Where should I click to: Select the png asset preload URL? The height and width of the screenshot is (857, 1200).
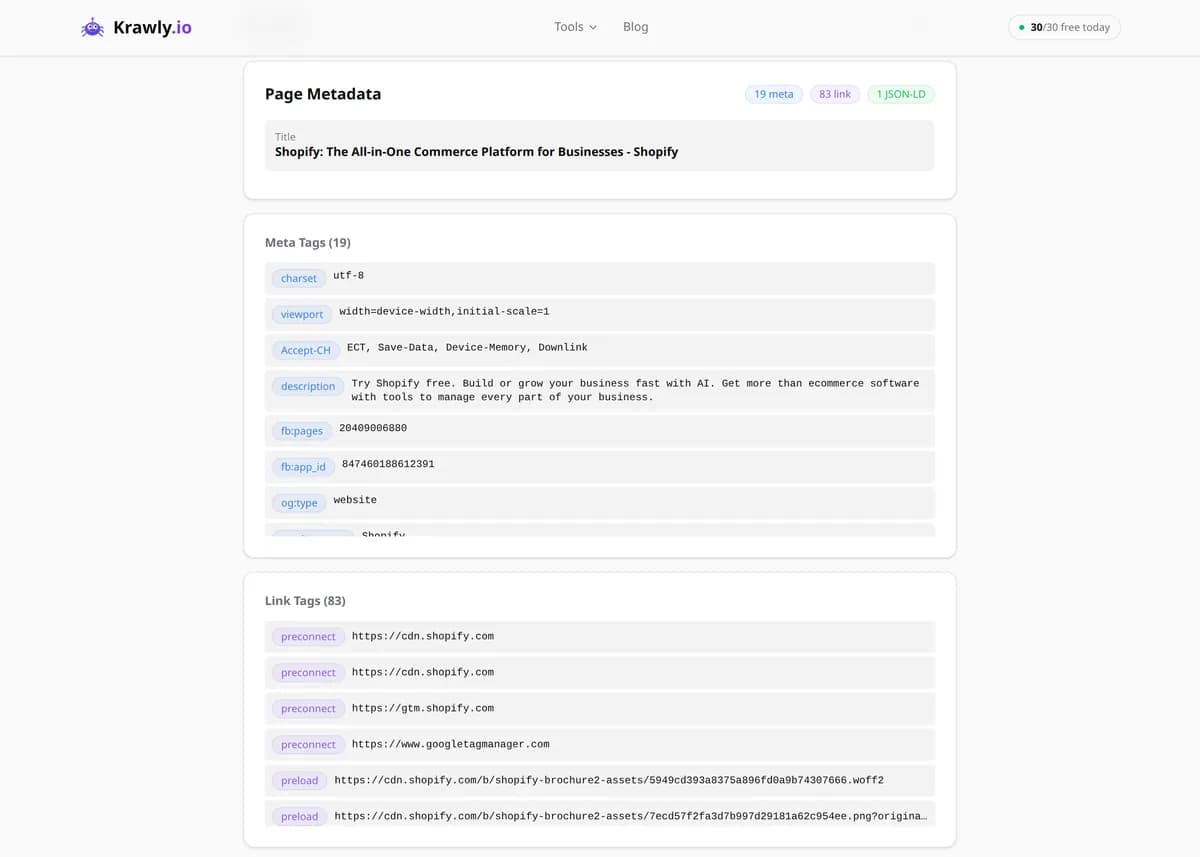(x=631, y=816)
